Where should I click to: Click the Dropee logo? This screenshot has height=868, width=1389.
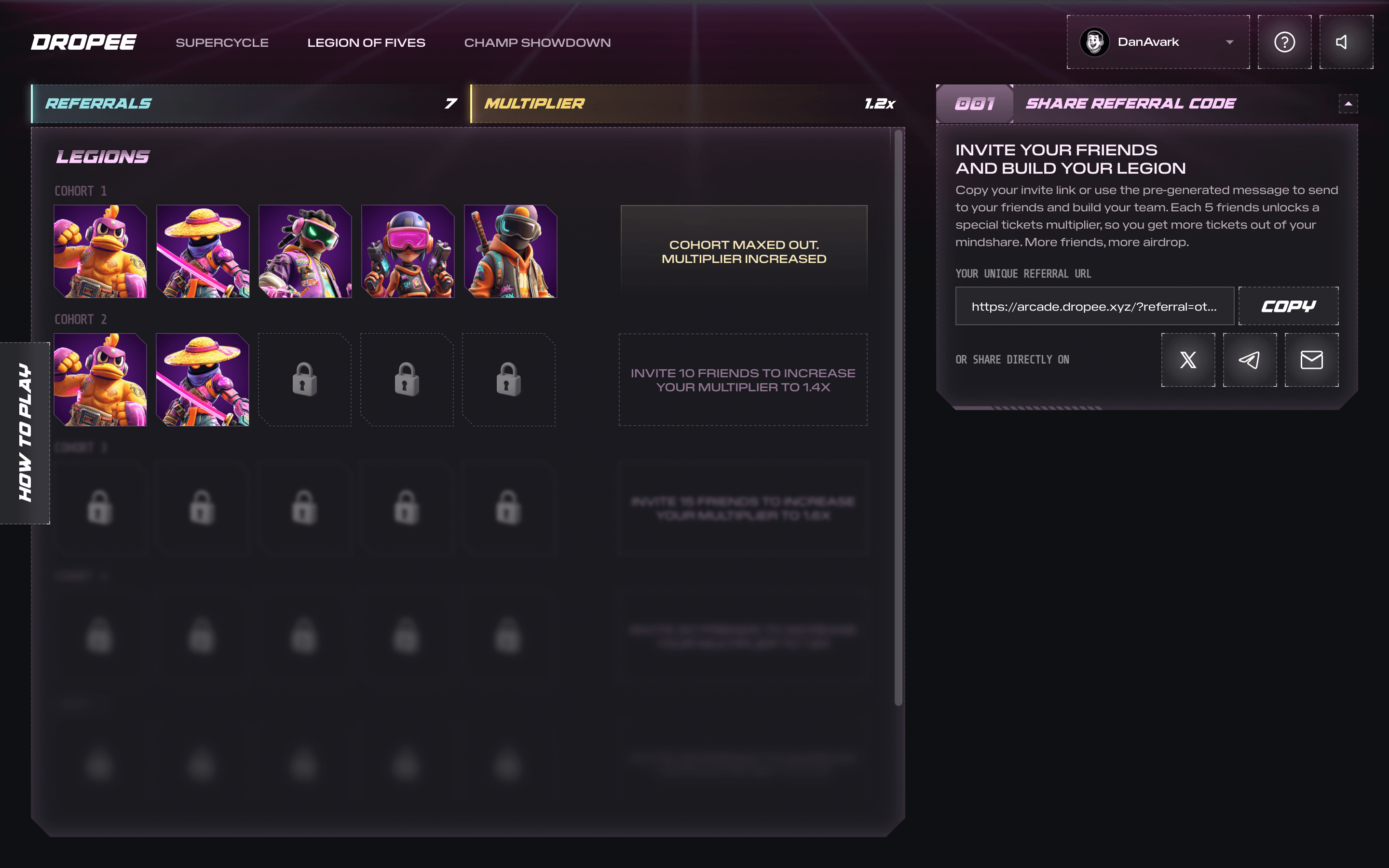tap(84, 42)
